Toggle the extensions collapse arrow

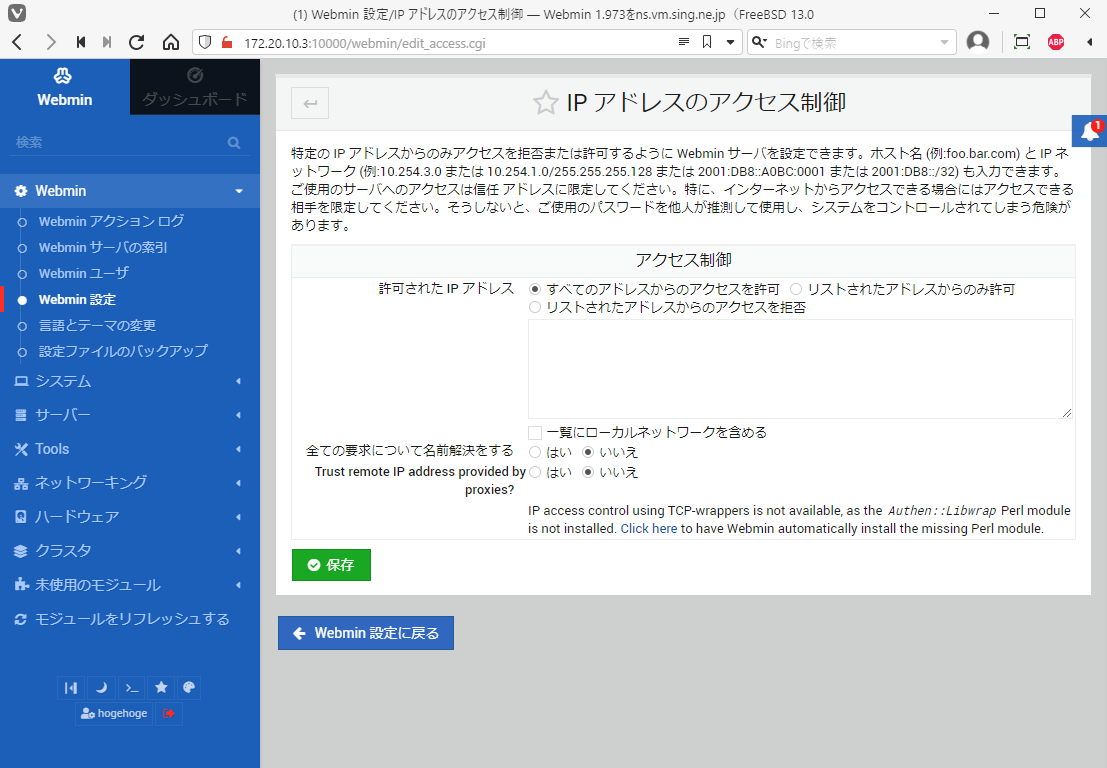[1089, 42]
